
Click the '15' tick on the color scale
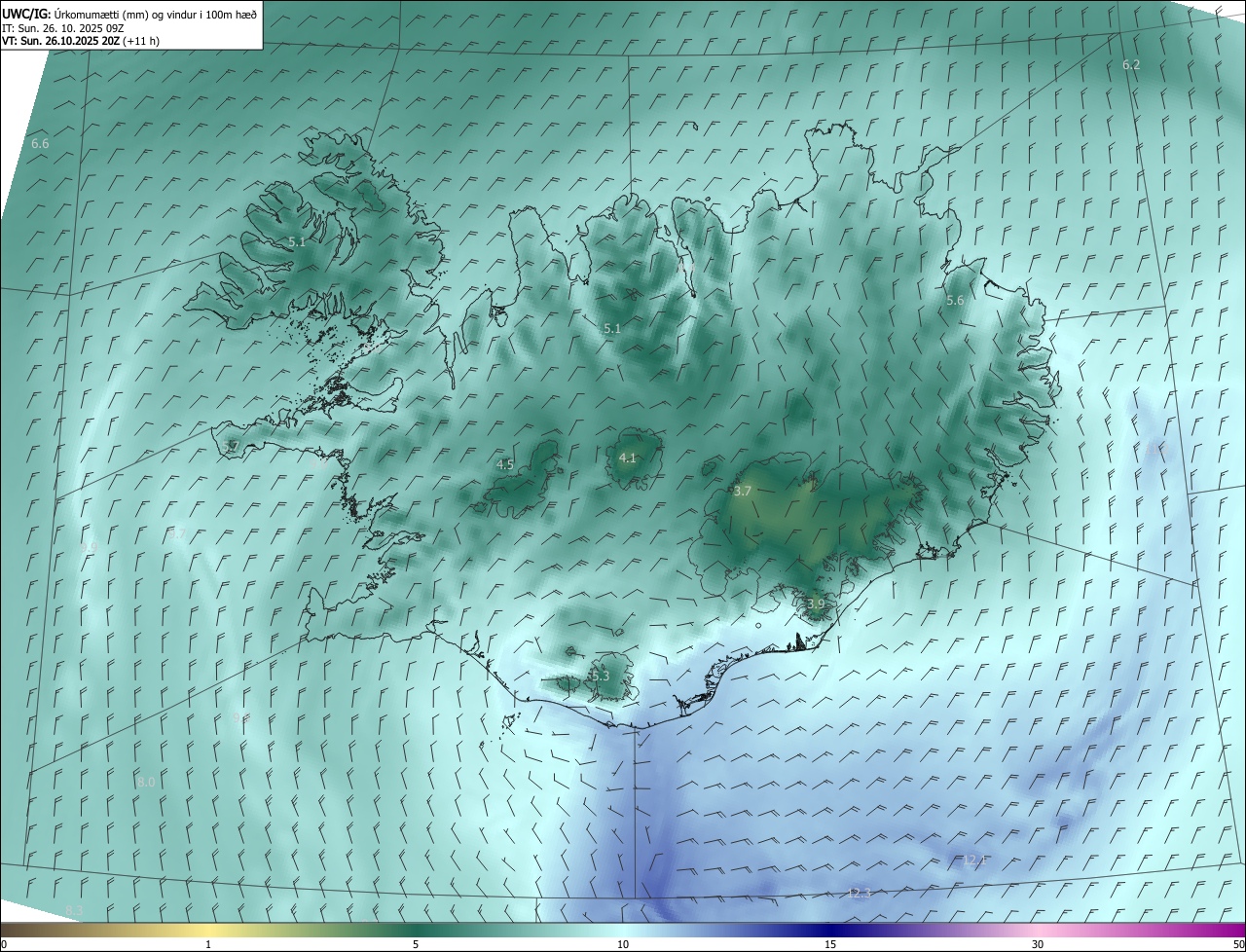pyautogui.click(x=830, y=944)
